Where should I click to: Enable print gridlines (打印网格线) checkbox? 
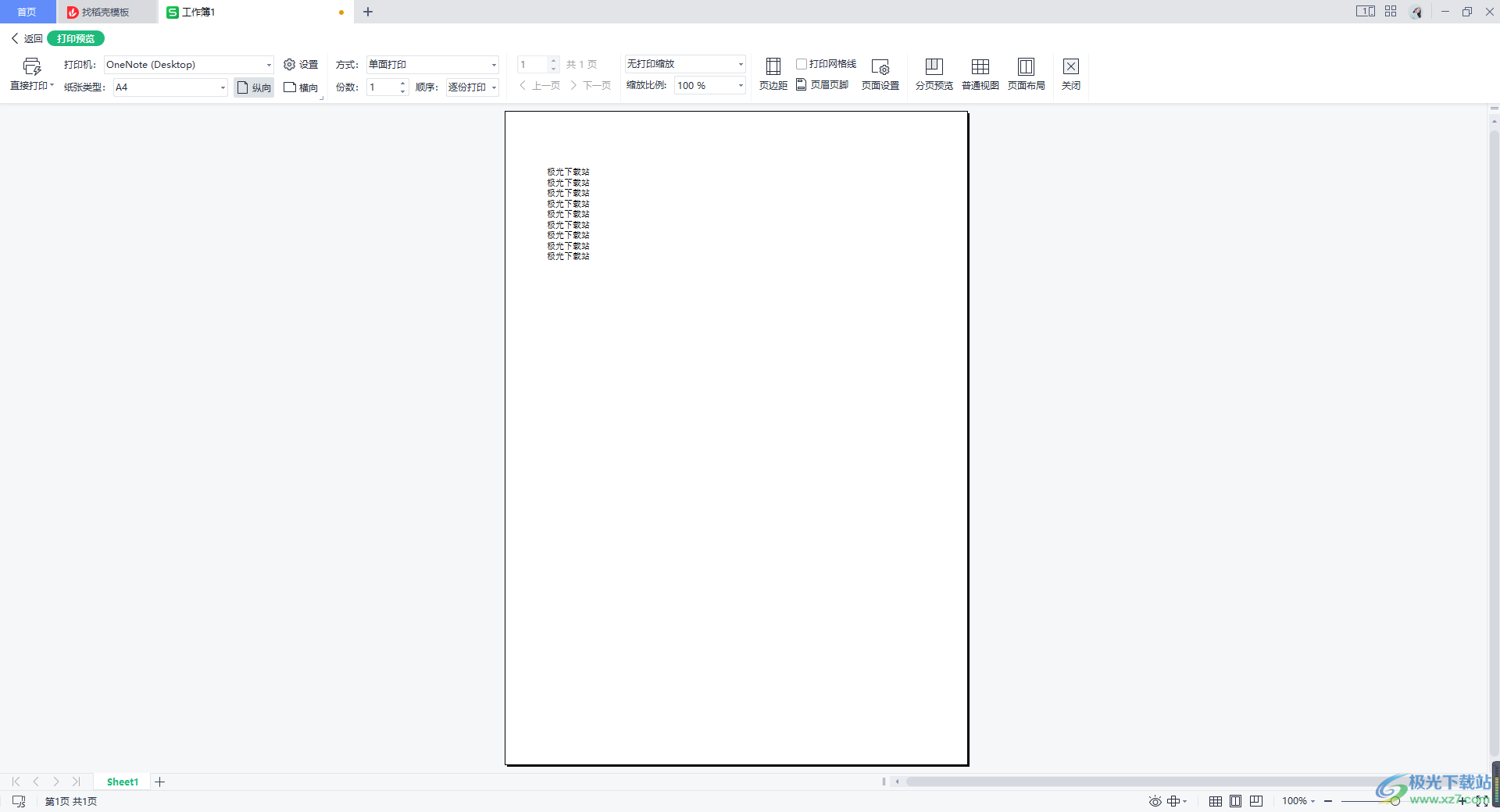[802, 64]
